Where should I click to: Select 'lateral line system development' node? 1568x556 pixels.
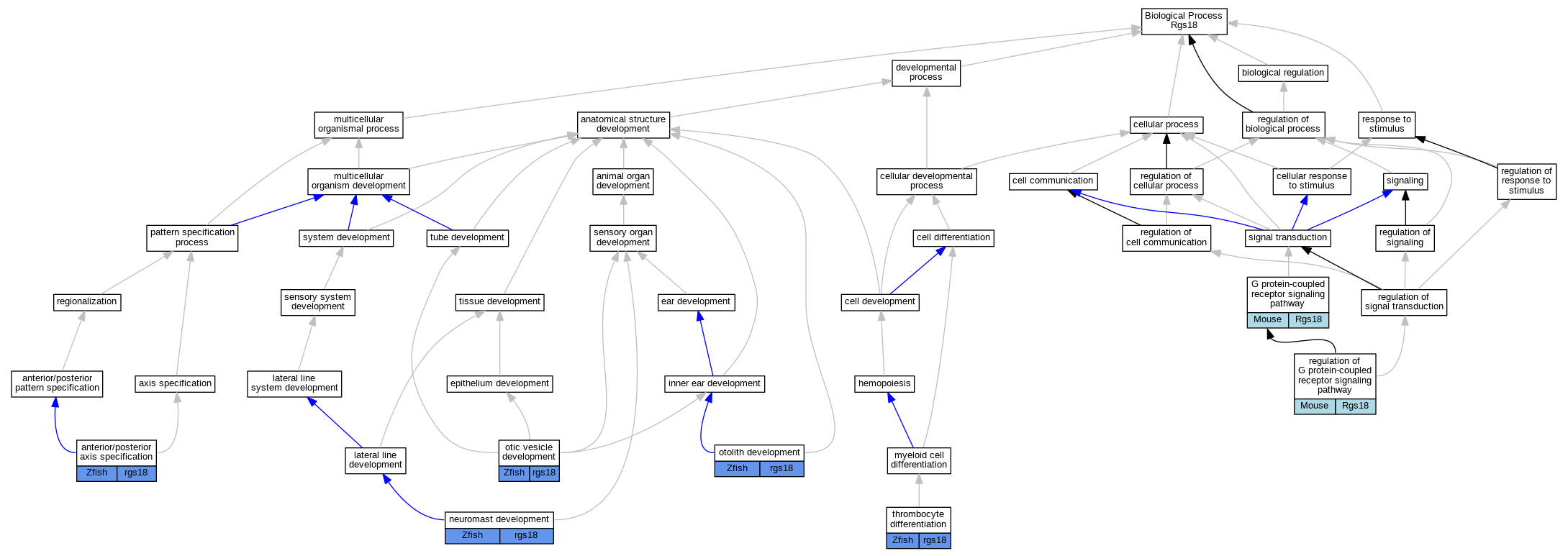294,383
